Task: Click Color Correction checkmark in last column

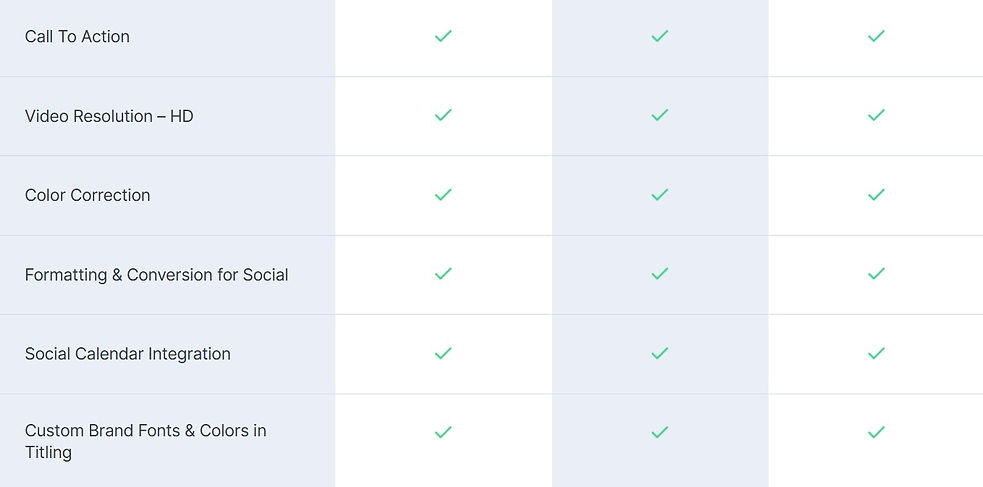Action: (876, 195)
